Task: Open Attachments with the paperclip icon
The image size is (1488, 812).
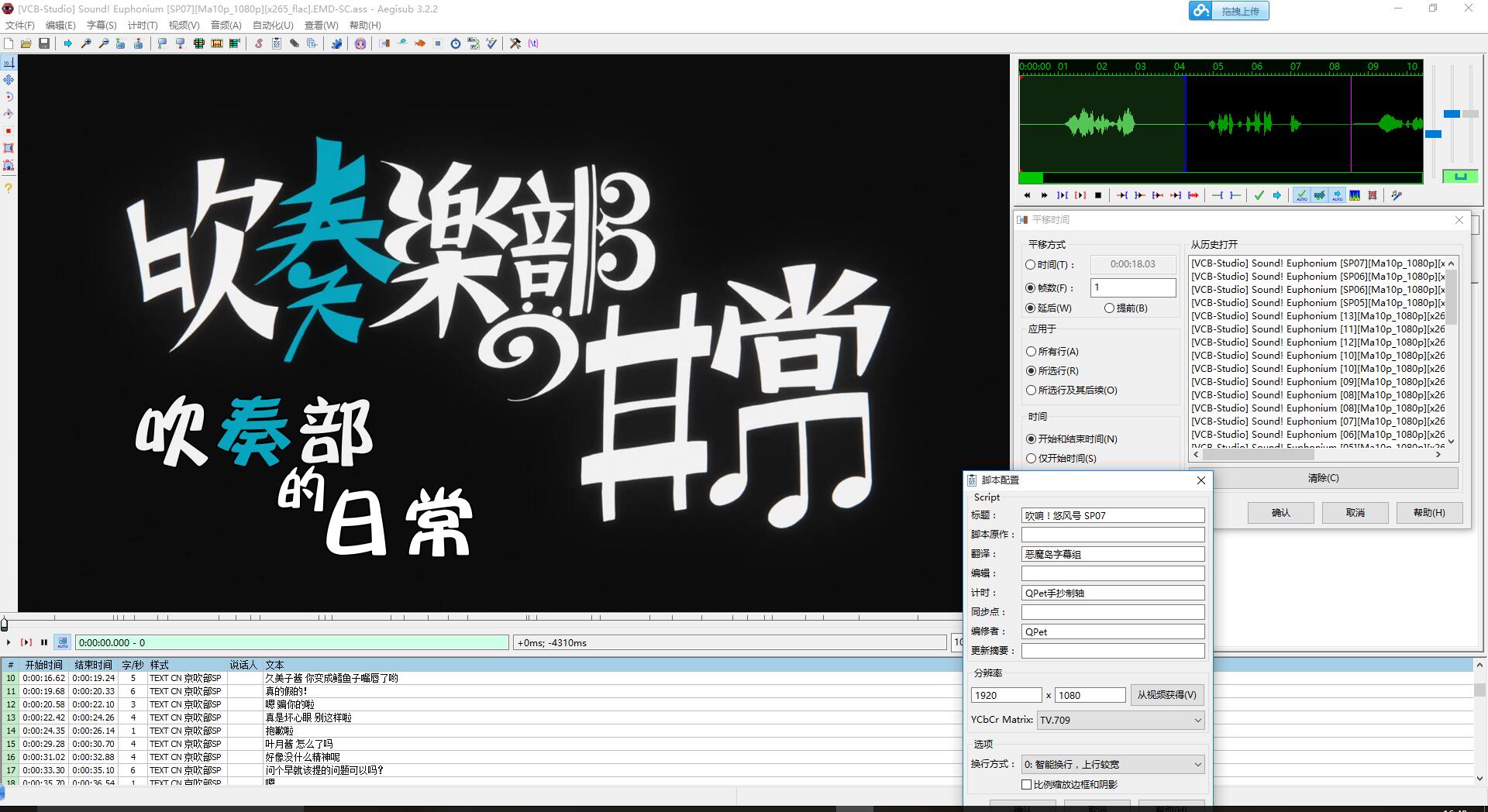Action: [294, 43]
